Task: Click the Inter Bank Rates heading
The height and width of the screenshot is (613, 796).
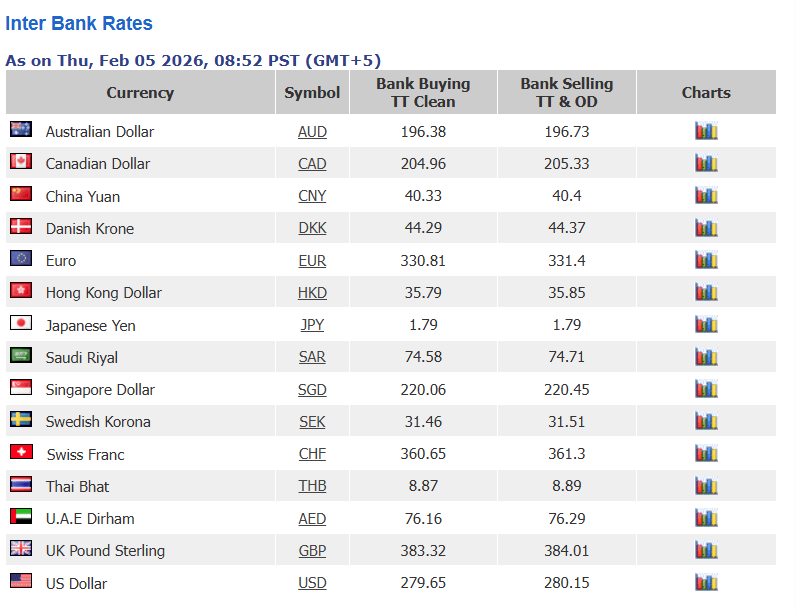Action: click(x=79, y=23)
